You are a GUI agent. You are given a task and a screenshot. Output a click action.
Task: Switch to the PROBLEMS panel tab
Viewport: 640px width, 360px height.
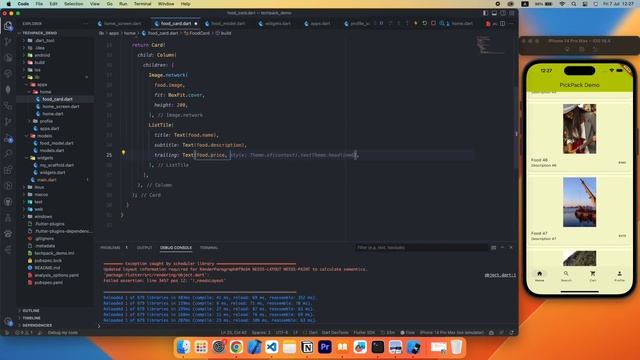coord(110,248)
